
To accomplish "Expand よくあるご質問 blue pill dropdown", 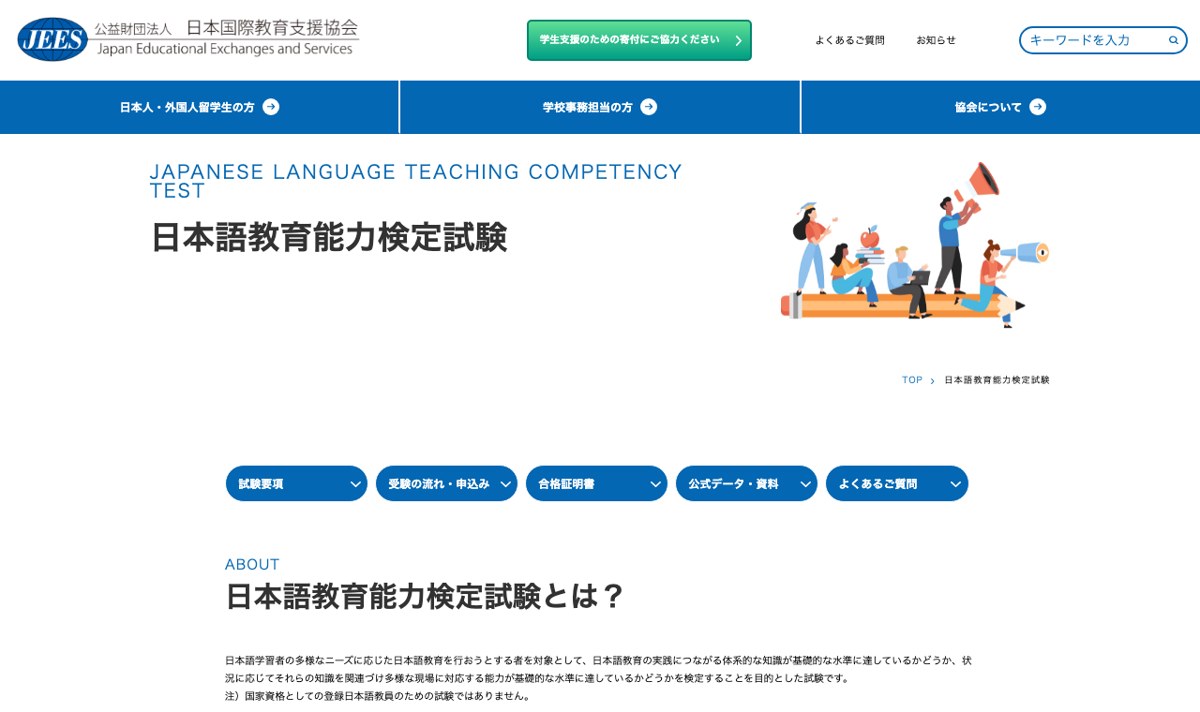I will pos(897,483).
